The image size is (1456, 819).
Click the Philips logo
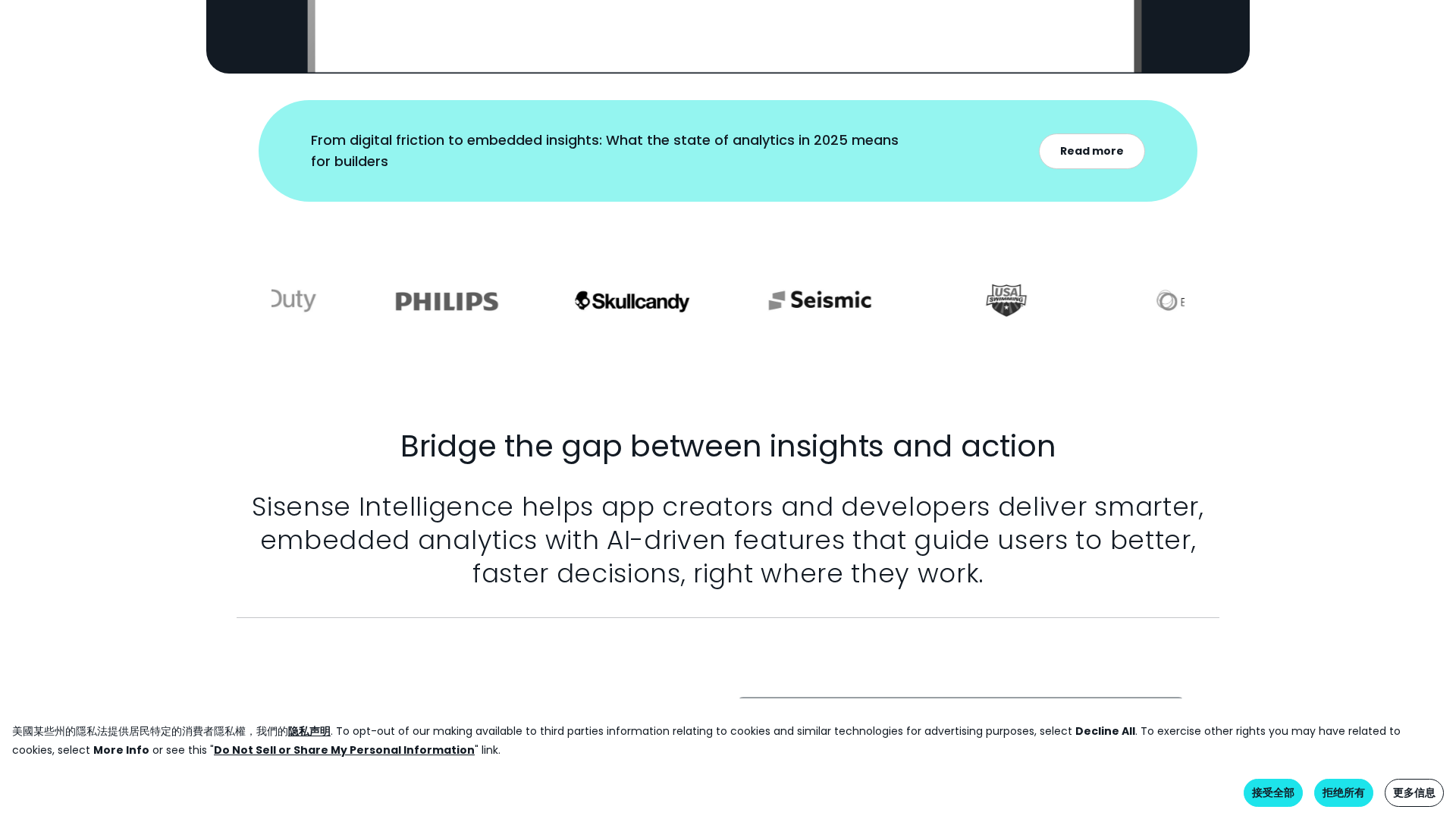point(446,301)
